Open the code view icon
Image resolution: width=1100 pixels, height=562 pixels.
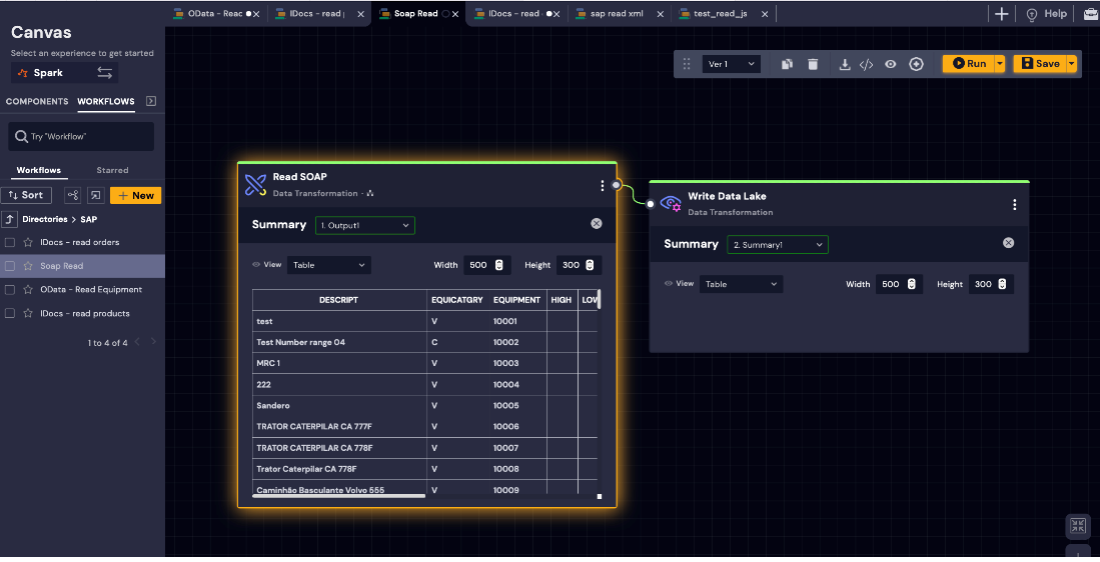[x=866, y=64]
